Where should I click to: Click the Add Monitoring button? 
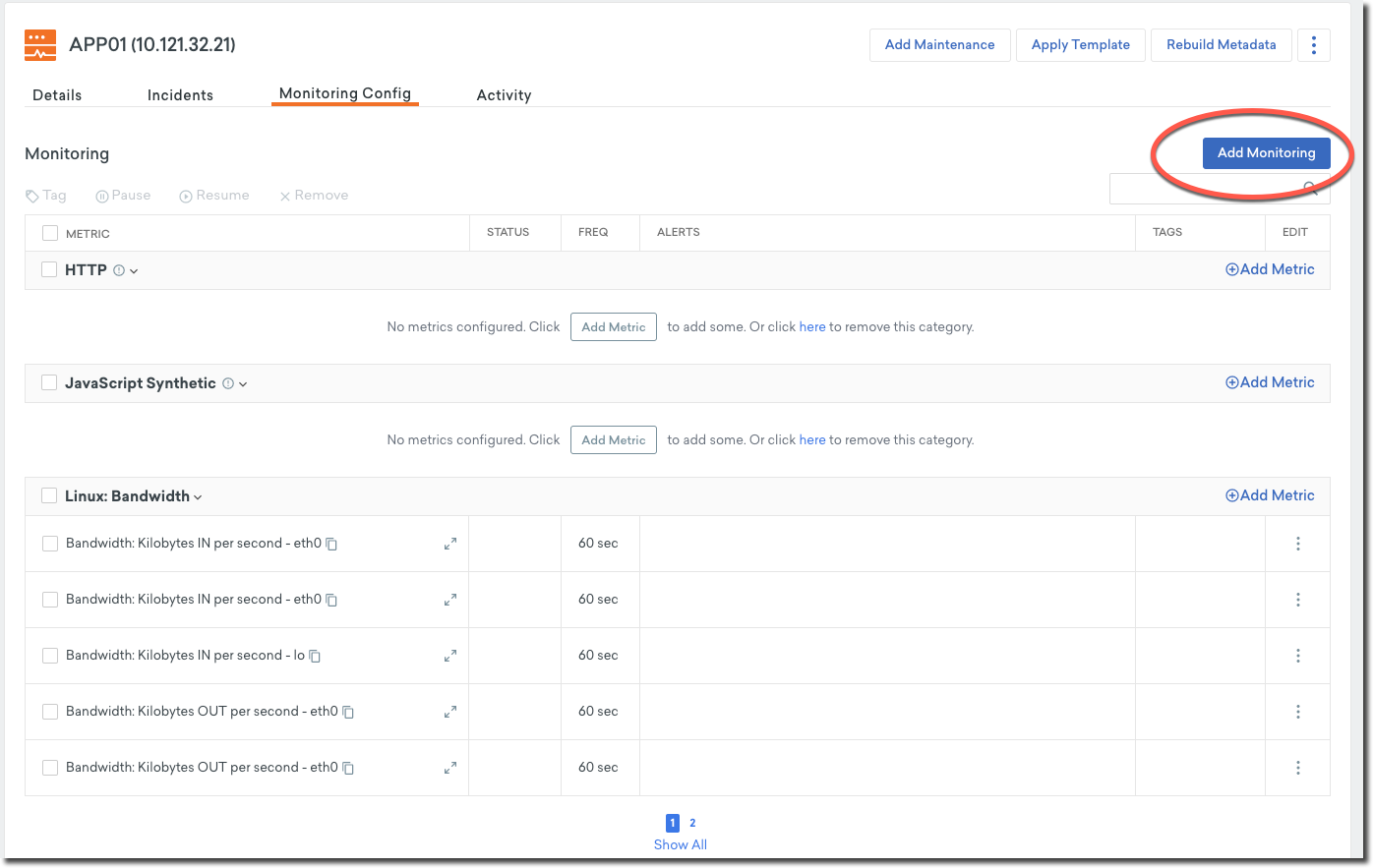pos(1266,152)
